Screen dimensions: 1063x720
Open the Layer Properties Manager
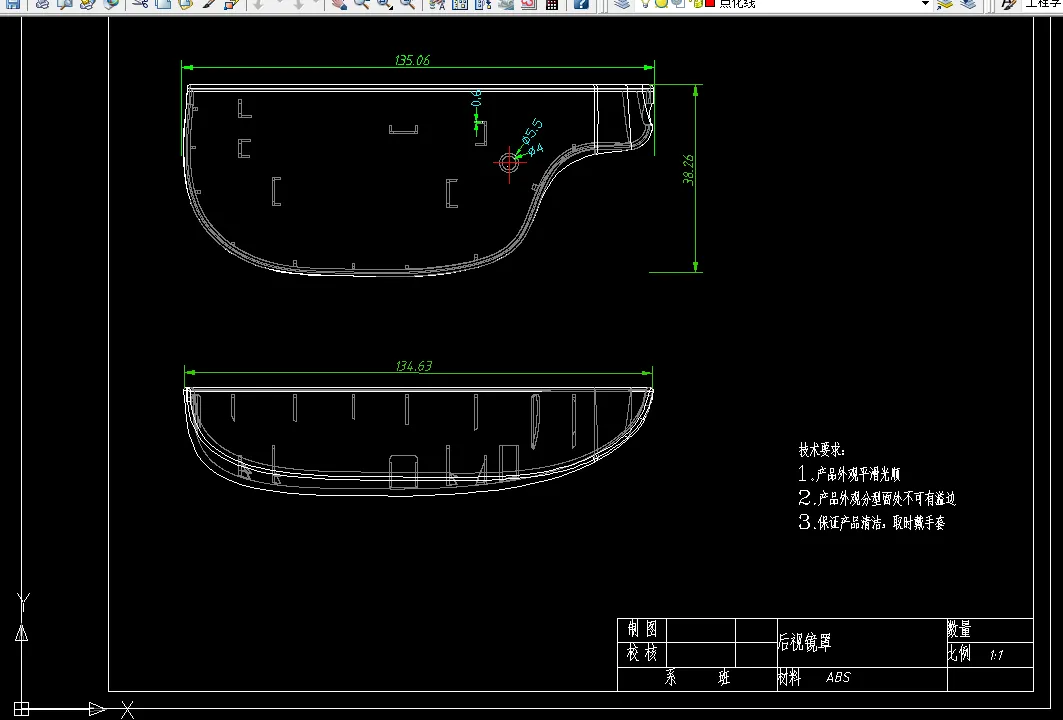click(x=622, y=3)
